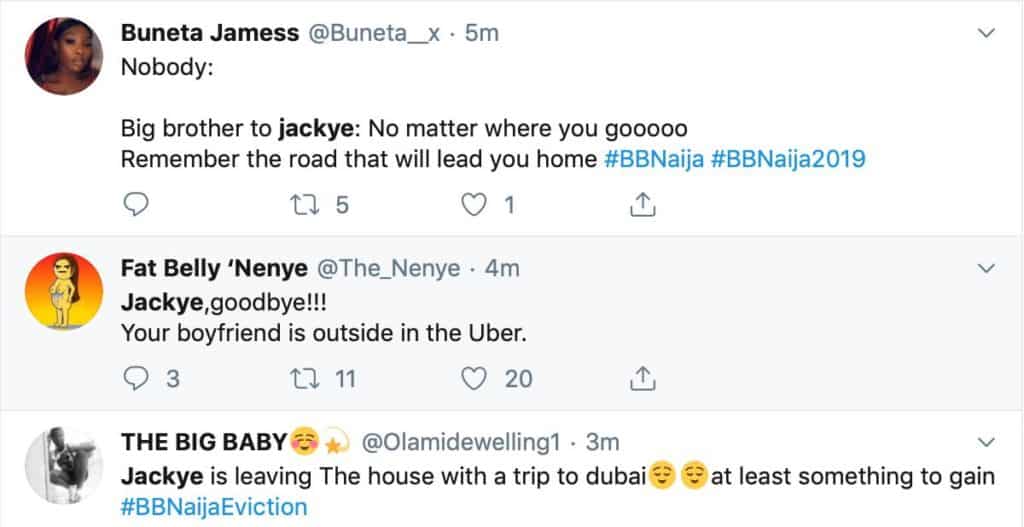Open options chevron on Buneta Jamess's tweet

tap(986, 34)
